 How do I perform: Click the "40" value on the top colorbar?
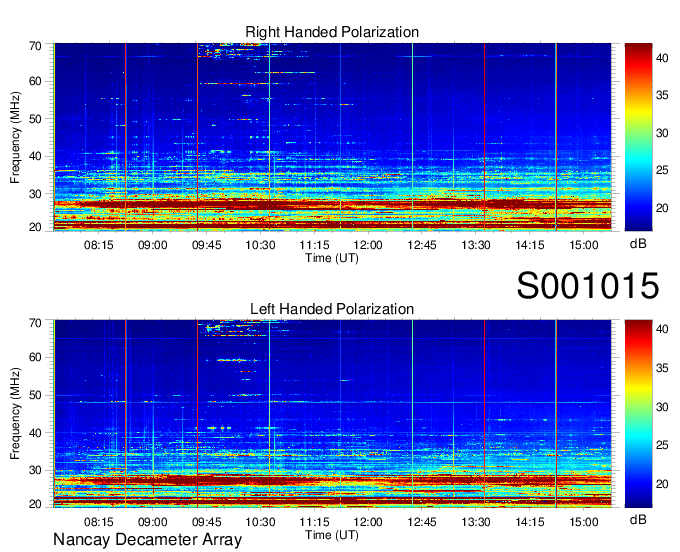(662, 58)
